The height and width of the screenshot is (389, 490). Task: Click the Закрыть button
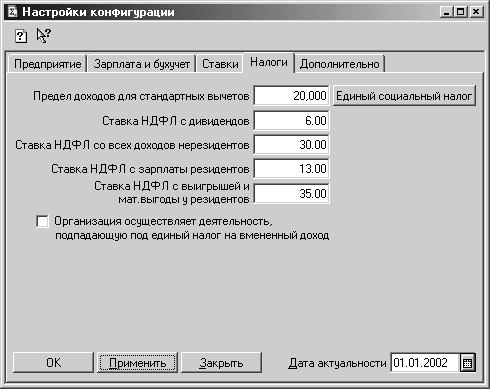tap(221, 363)
